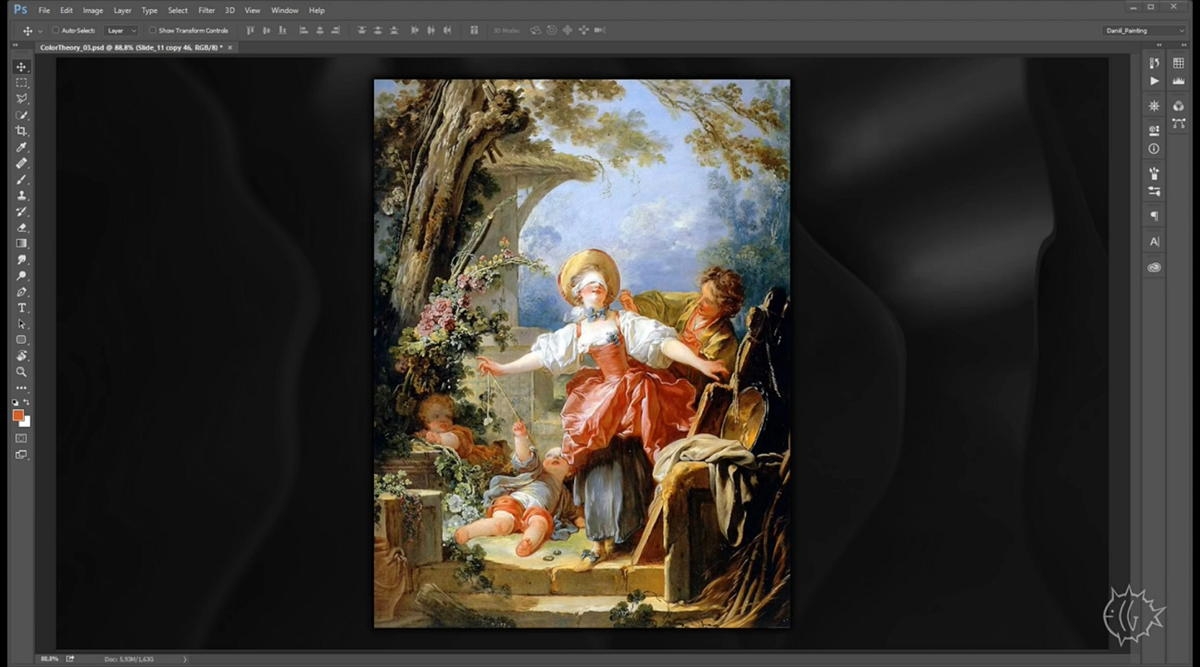
Task: Open the File menu
Action: (44, 10)
